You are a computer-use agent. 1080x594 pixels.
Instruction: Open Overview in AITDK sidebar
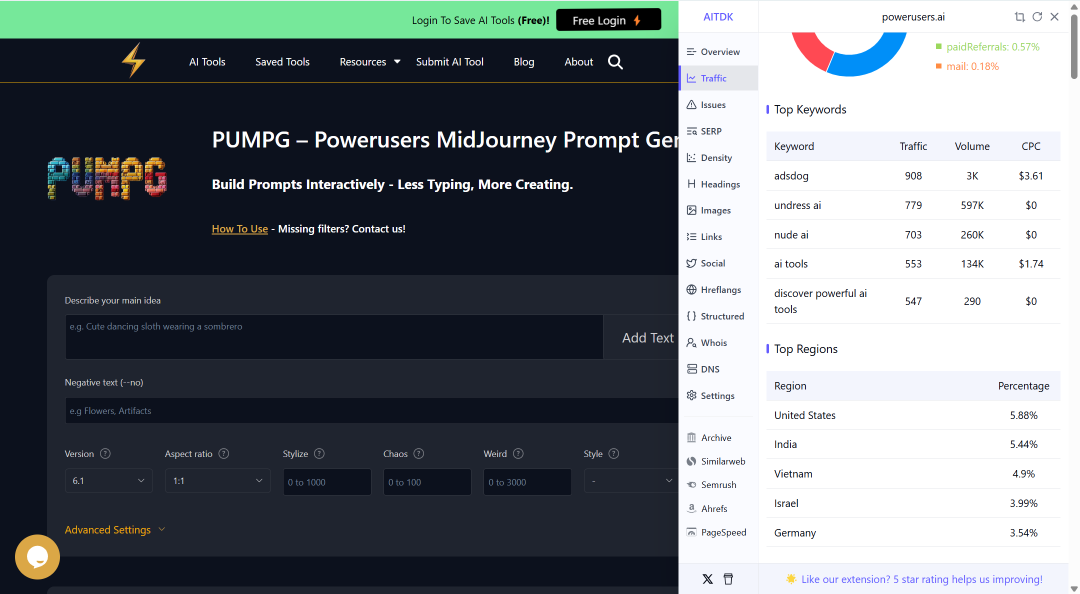718,52
